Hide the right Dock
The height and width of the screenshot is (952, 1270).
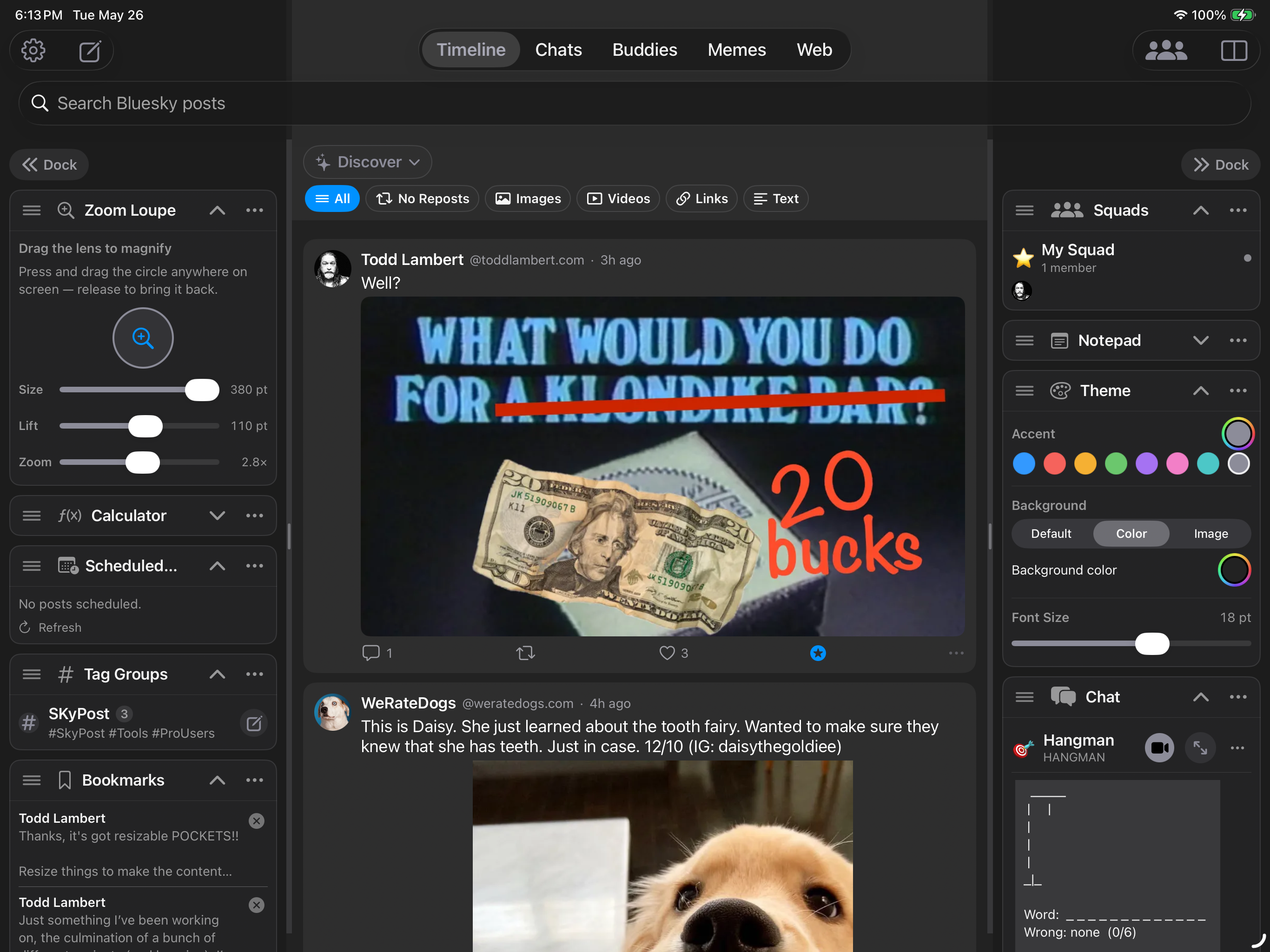1221,165
